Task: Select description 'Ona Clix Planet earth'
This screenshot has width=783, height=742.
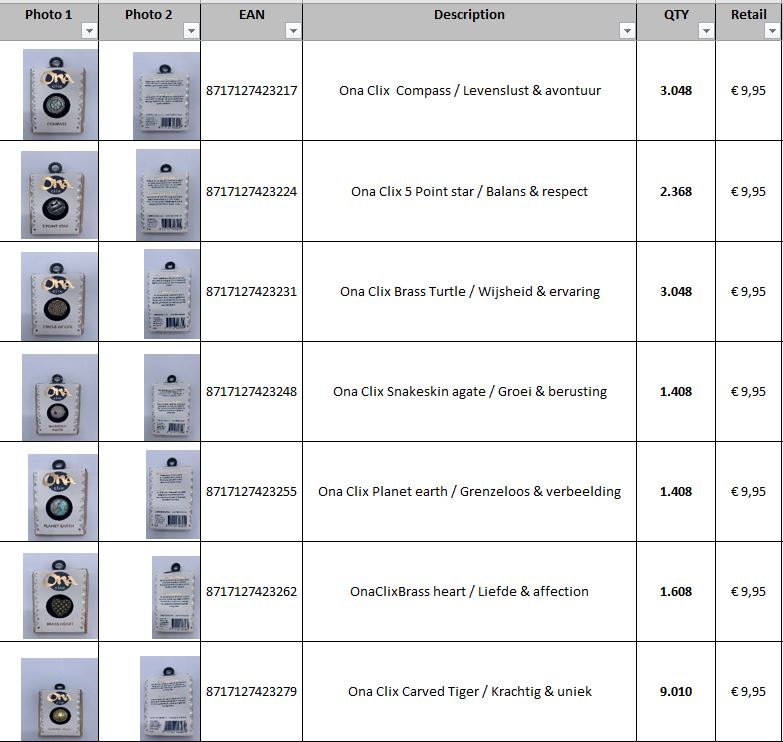Action: (x=383, y=491)
